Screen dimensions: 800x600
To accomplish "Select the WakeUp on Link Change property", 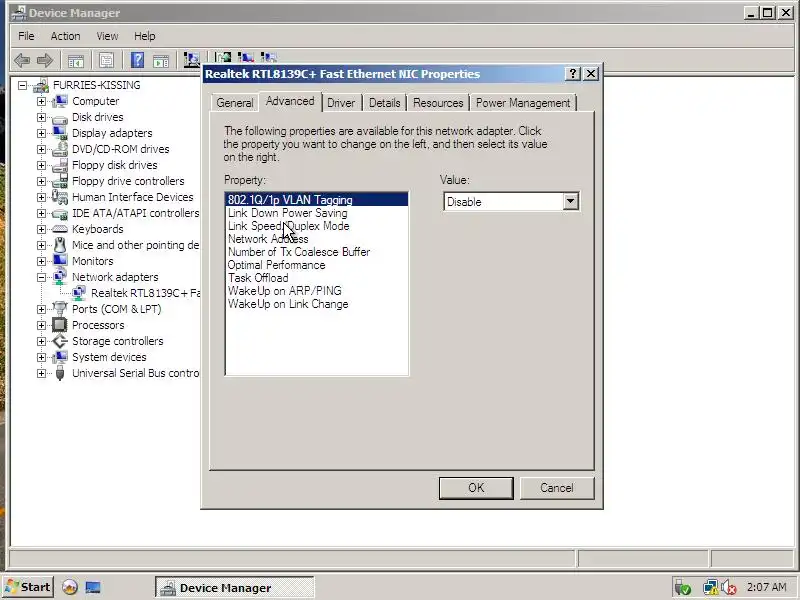I will (x=316, y=304).
